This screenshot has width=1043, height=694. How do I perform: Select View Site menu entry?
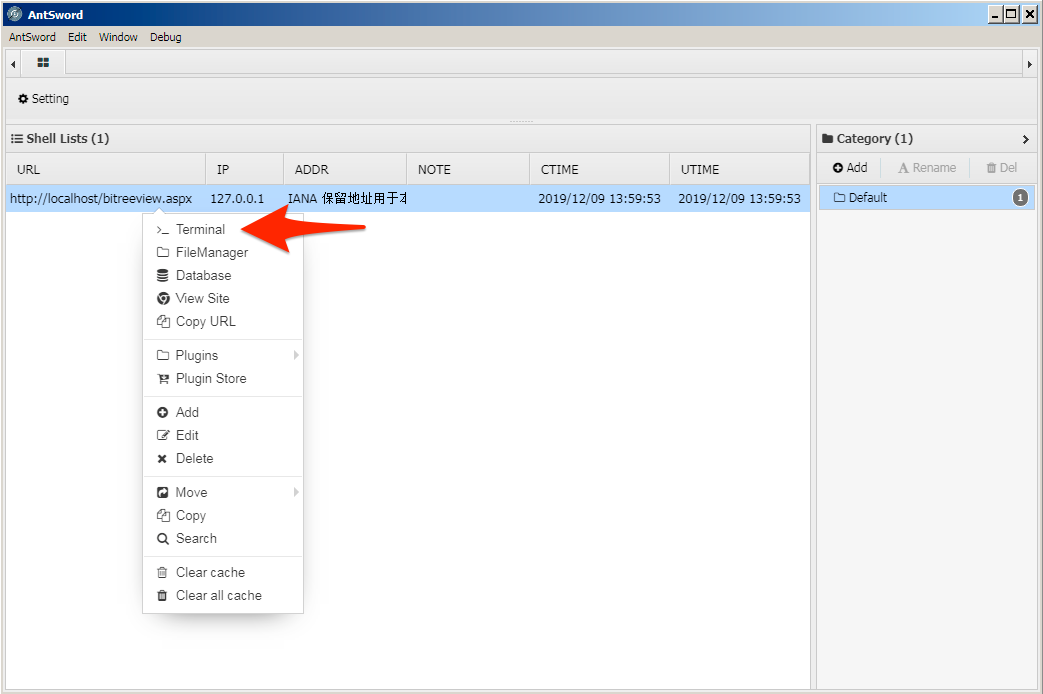222,298
